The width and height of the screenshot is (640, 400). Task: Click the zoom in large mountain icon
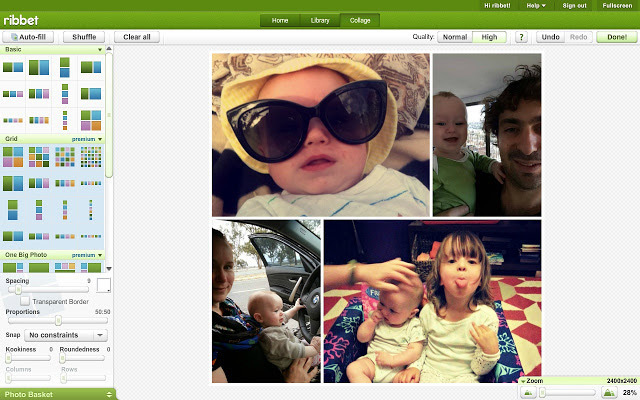610,393
